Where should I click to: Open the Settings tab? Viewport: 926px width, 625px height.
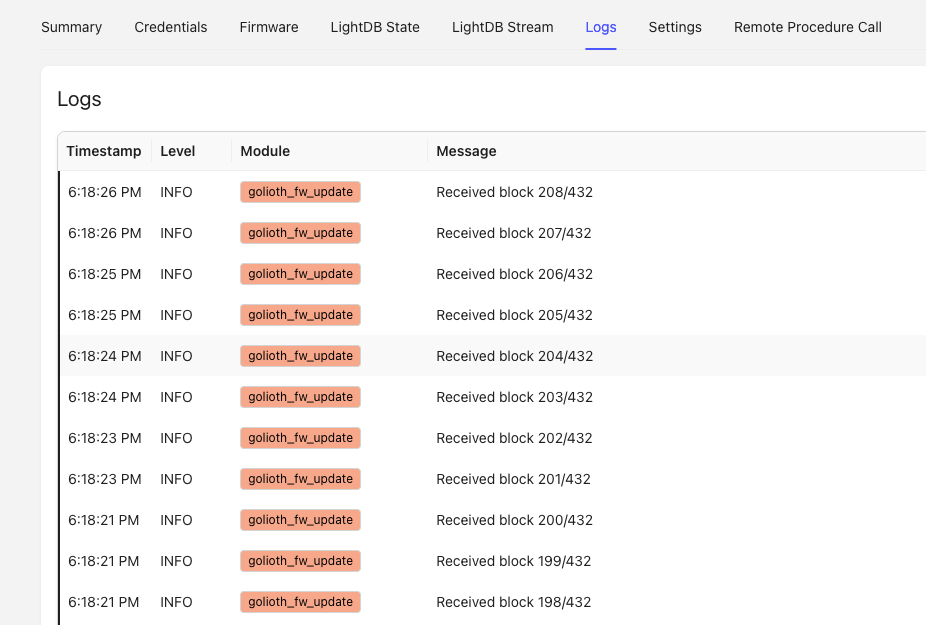pos(675,27)
